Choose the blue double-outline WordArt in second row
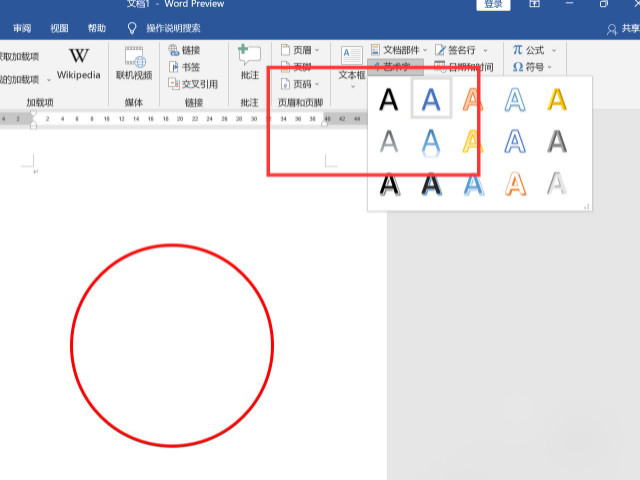The width and height of the screenshot is (640, 480). (x=515, y=142)
